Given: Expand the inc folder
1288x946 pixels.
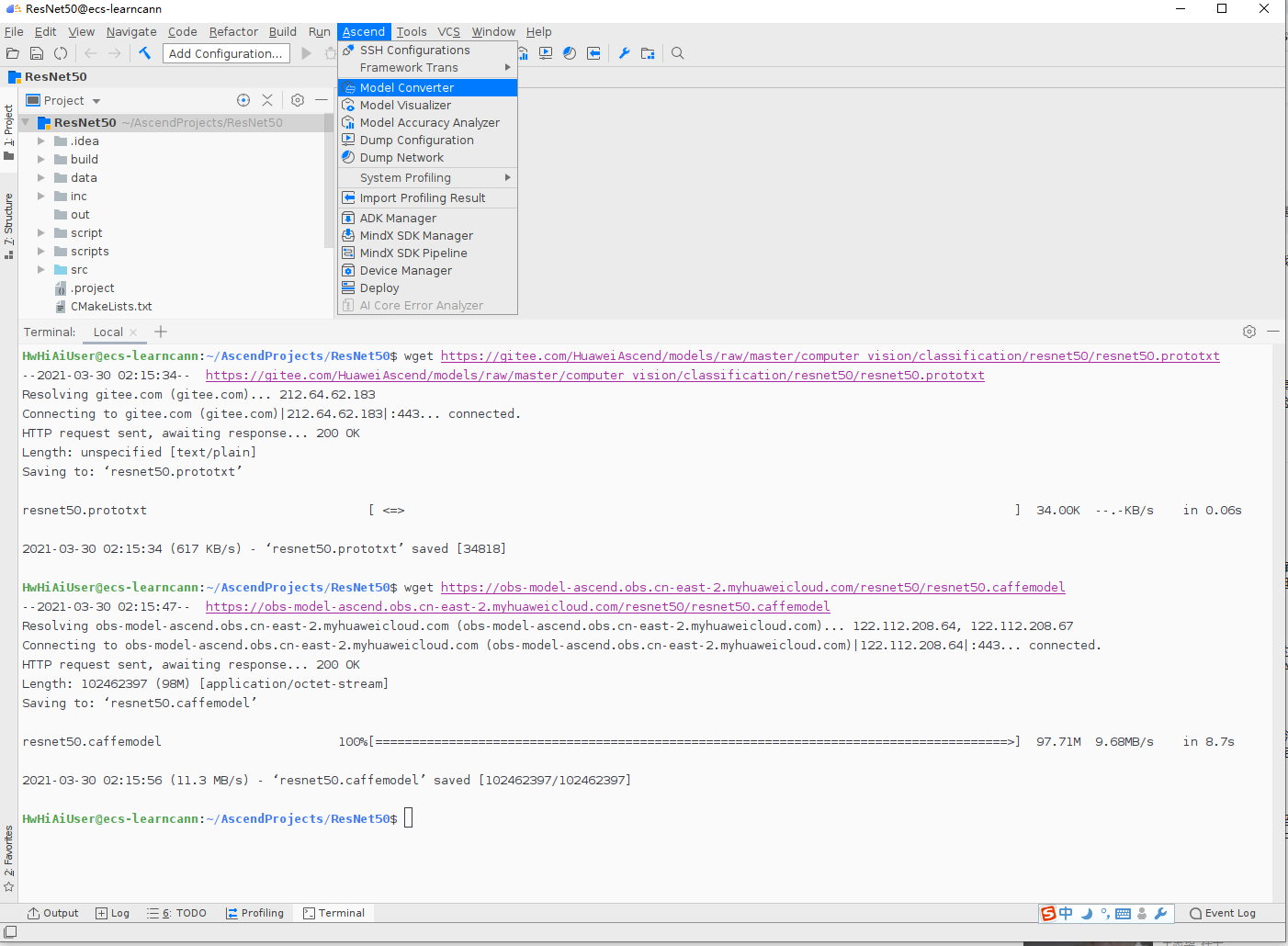Looking at the screenshot, I should 40,196.
